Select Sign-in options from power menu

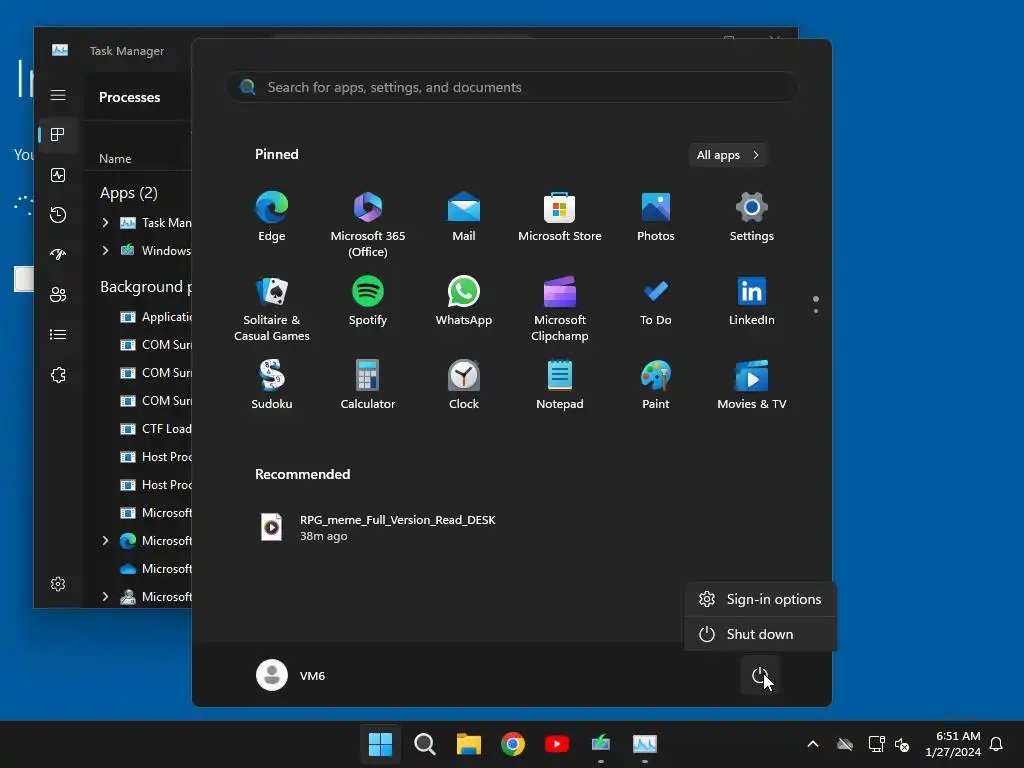pyautogui.click(x=760, y=599)
